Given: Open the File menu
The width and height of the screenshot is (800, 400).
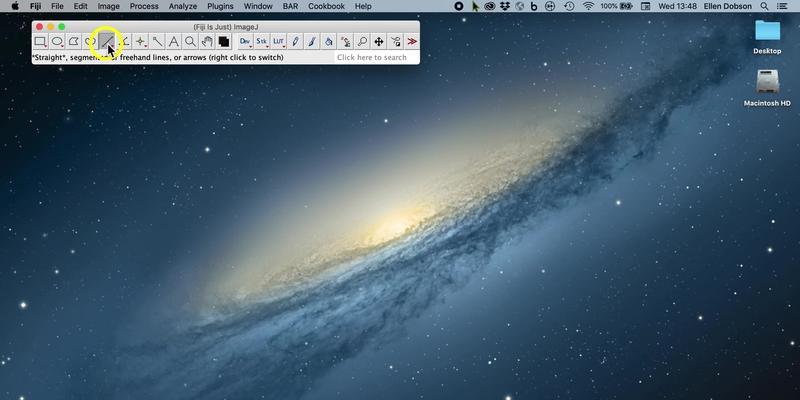Looking at the screenshot, I should 58,6.
